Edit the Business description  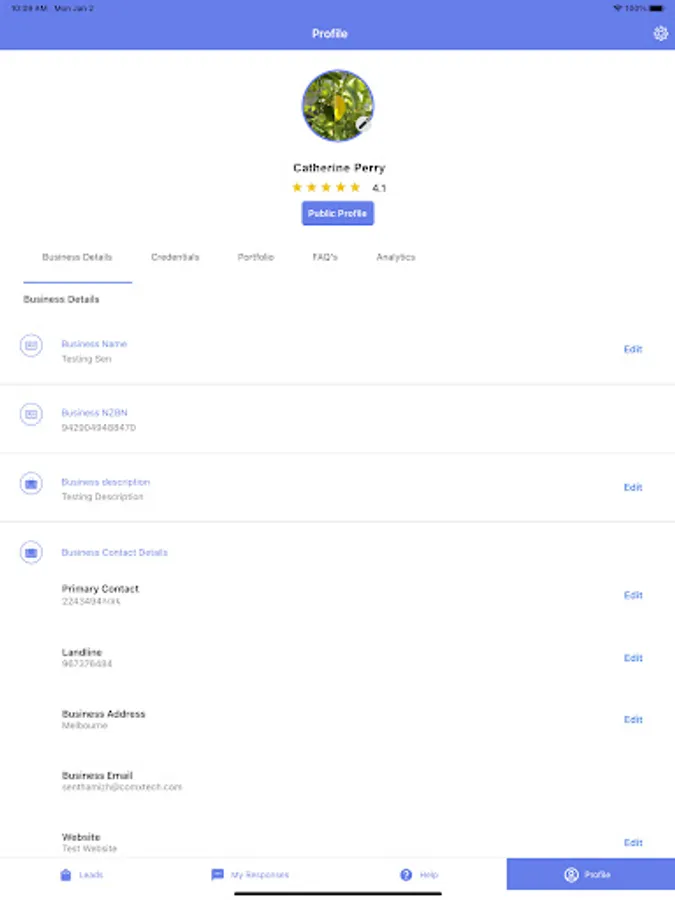tap(633, 487)
